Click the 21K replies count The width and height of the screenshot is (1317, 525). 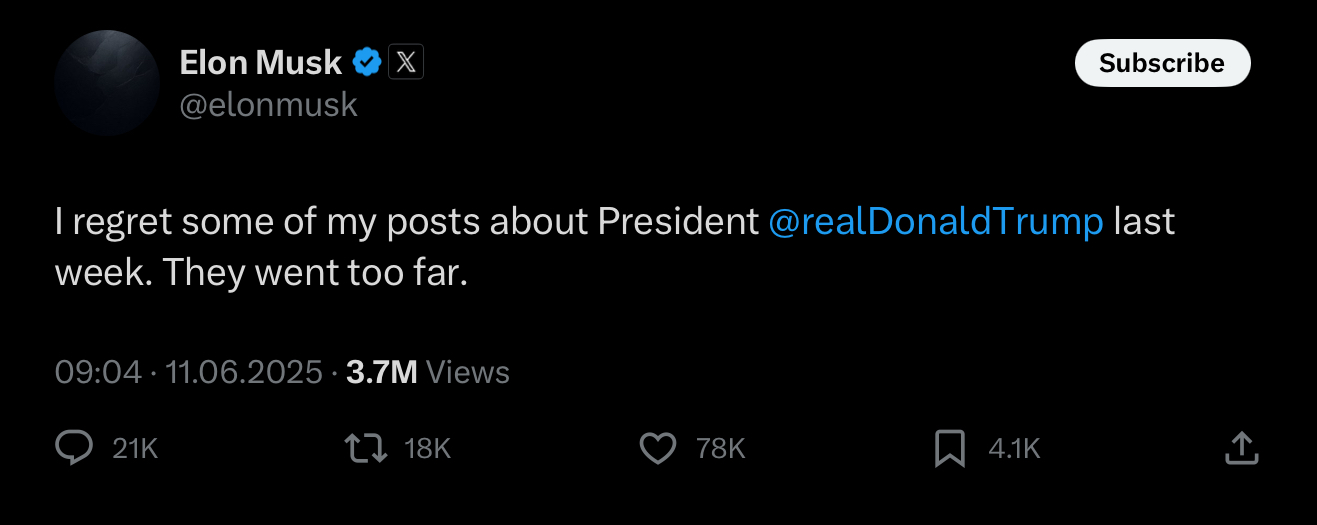tap(135, 450)
